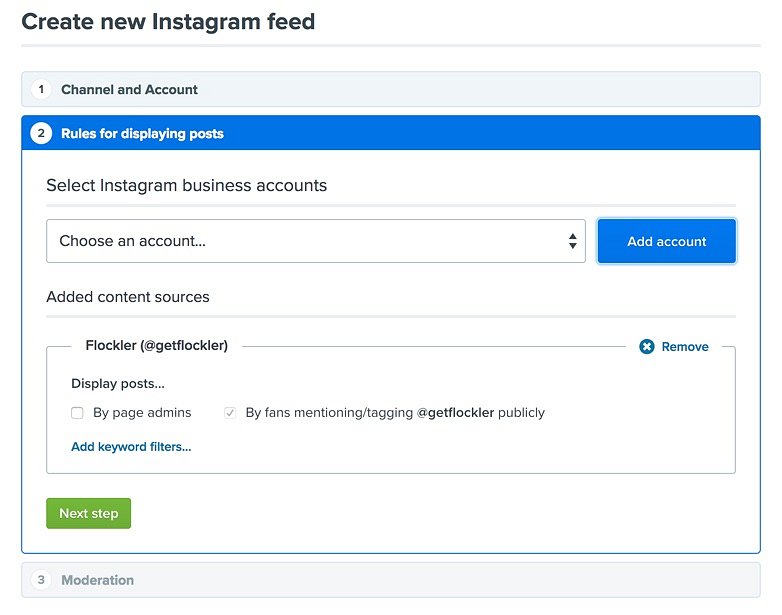
Task: Click the step 2 number badge
Action: [x=41, y=133]
